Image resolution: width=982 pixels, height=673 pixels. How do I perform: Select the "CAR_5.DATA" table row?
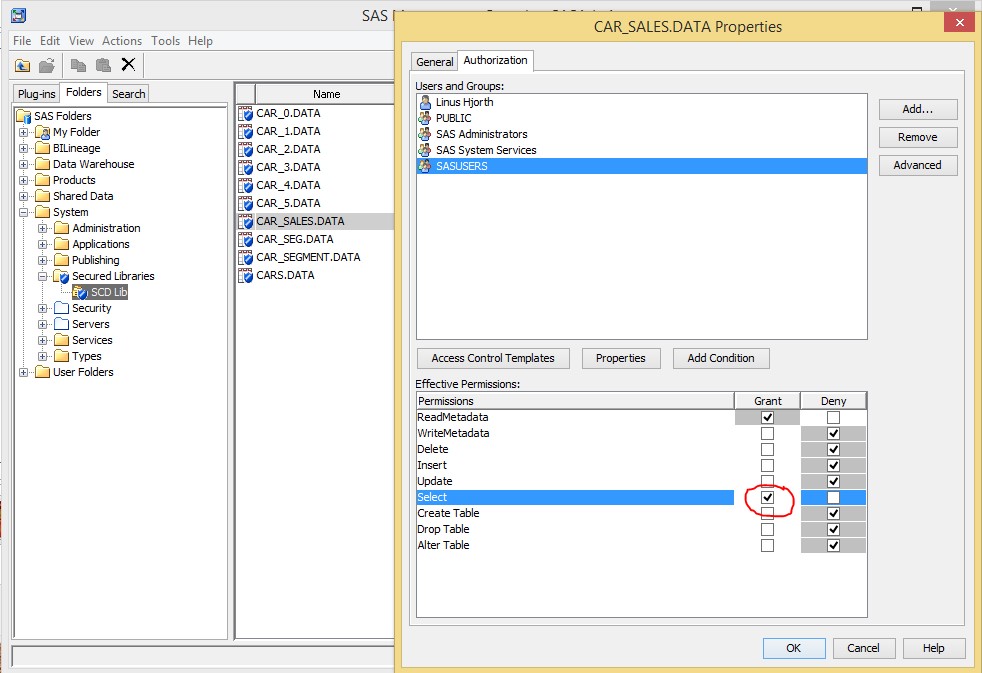tap(316, 203)
